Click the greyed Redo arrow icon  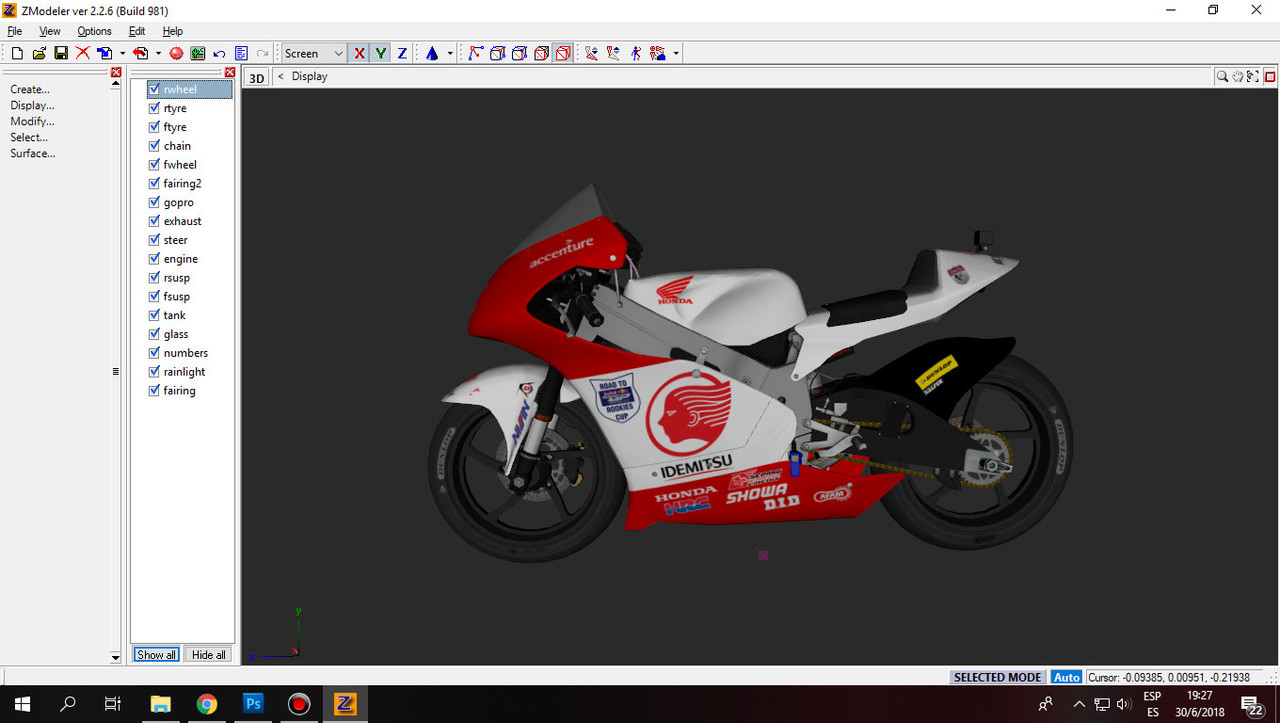(263, 53)
